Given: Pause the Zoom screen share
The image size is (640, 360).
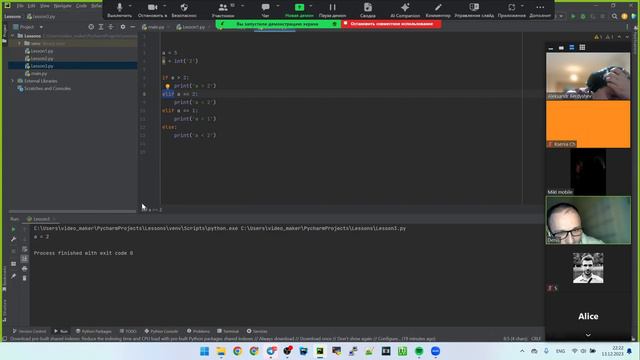Looking at the screenshot, I should pos(332,10).
